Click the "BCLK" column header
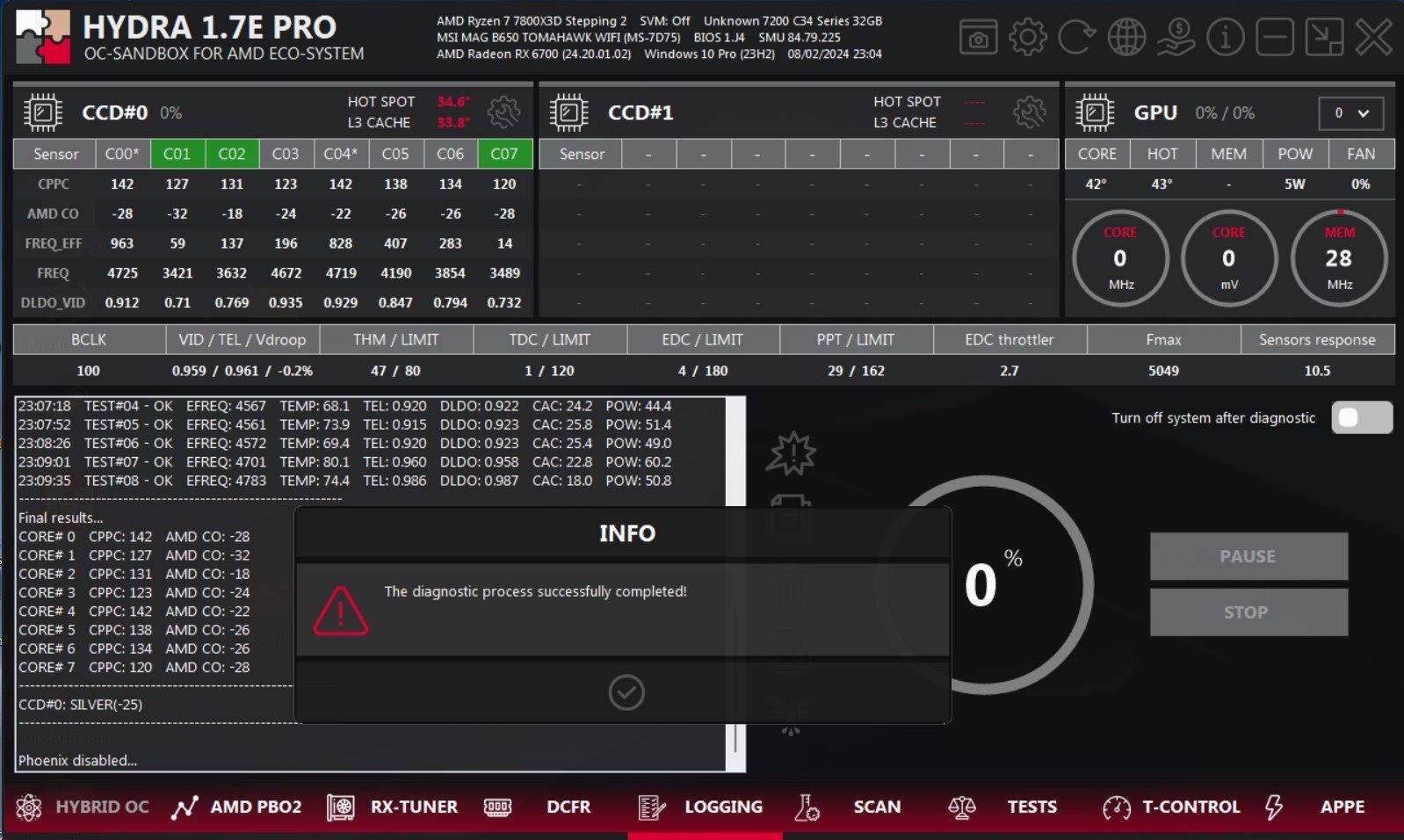The height and width of the screenshot is (840, 1404). pos(89,340)
